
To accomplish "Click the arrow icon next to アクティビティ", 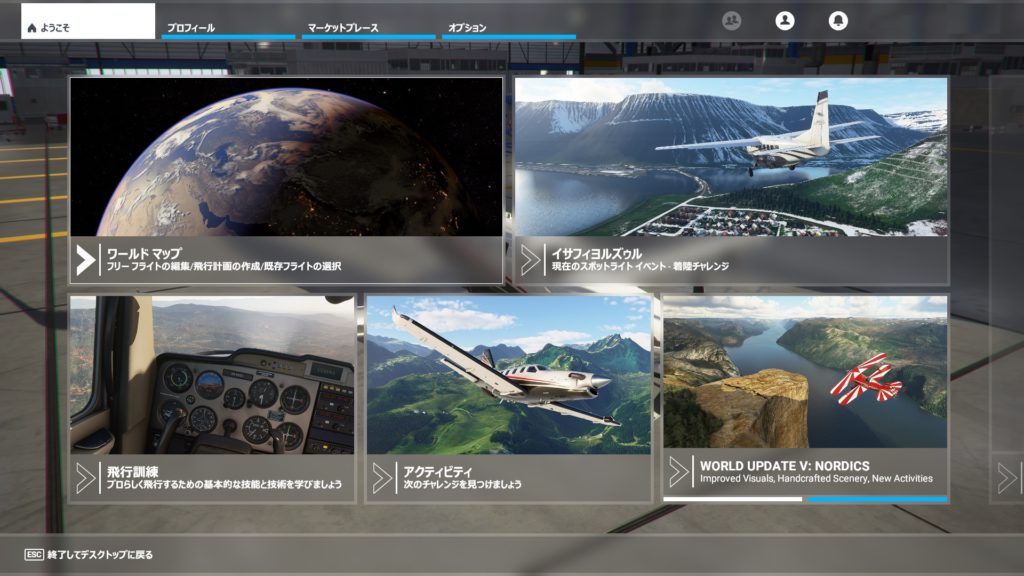I will [x=382, y=478].
